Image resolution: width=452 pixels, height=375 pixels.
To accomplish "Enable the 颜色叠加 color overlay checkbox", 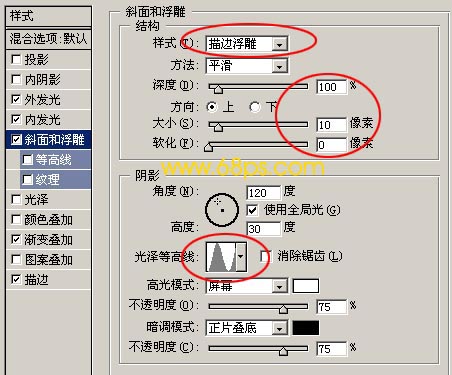I will (x=16, y=220).
